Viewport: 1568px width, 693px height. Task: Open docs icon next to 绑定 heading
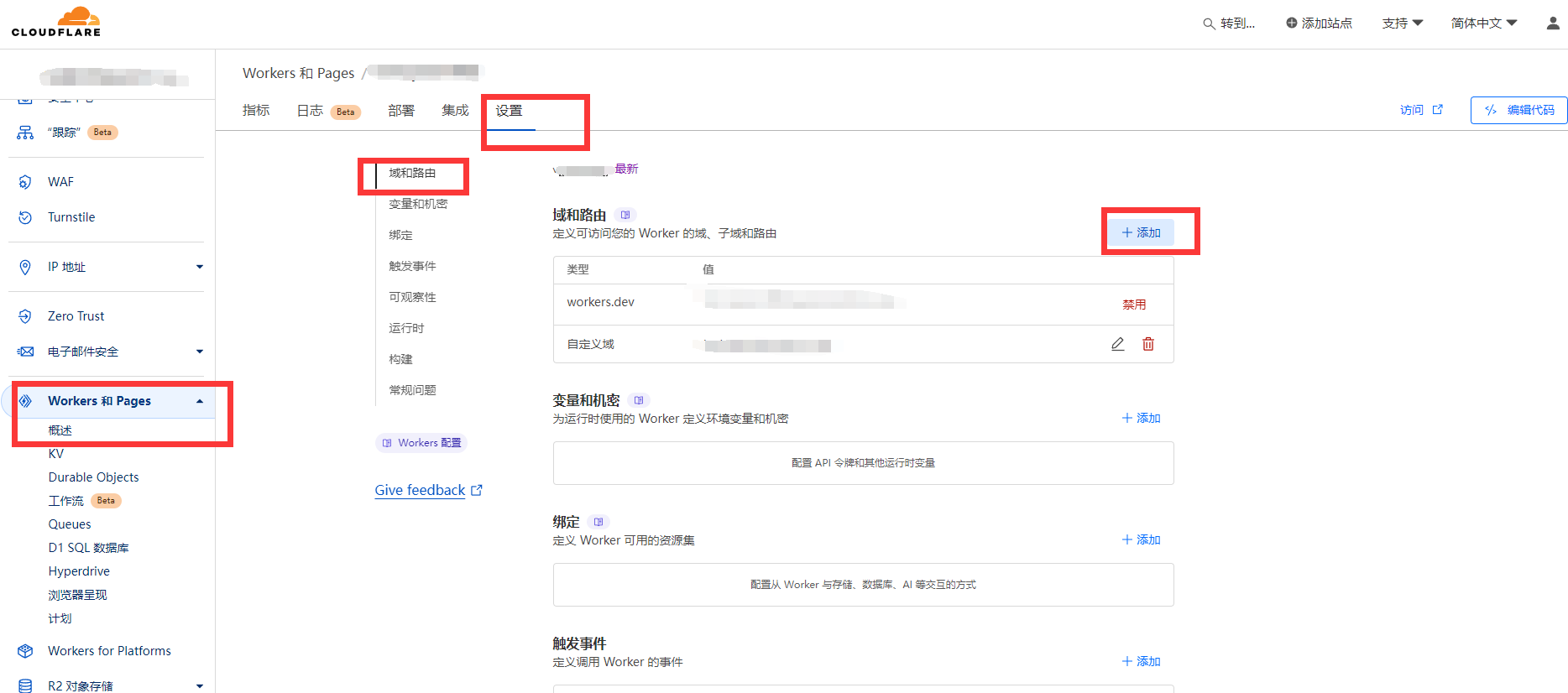598,522
